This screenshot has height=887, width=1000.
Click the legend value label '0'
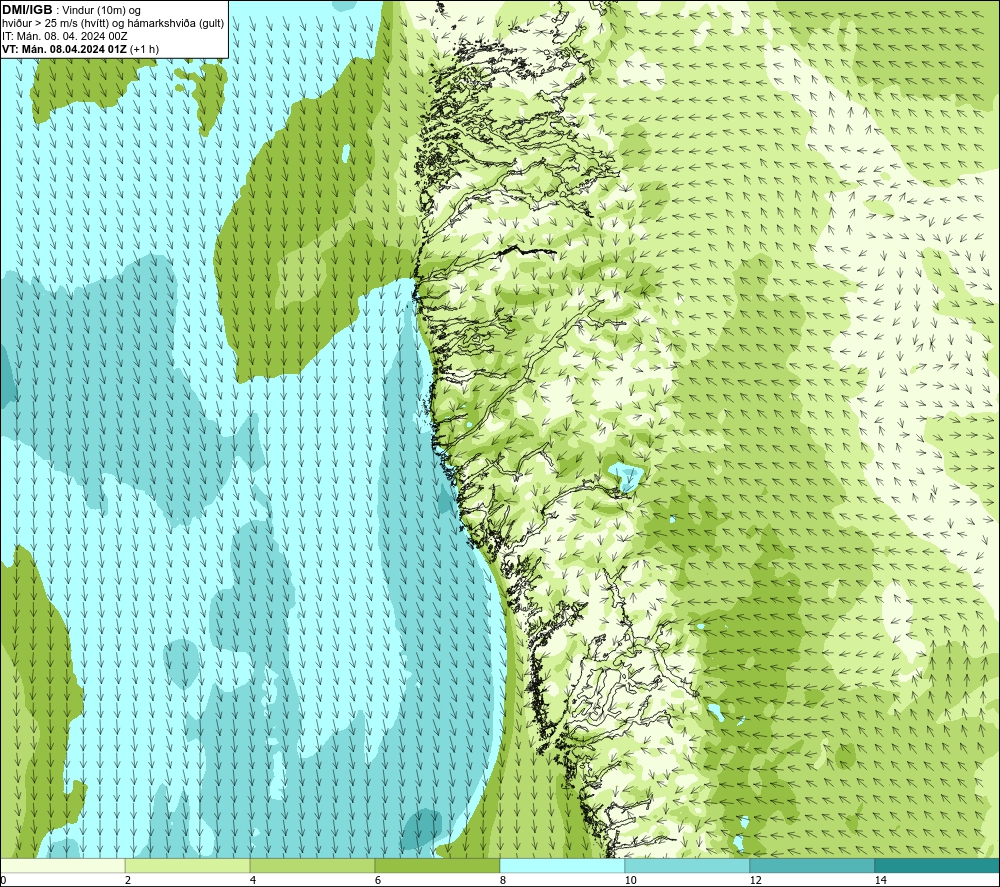tap(3, 880)
